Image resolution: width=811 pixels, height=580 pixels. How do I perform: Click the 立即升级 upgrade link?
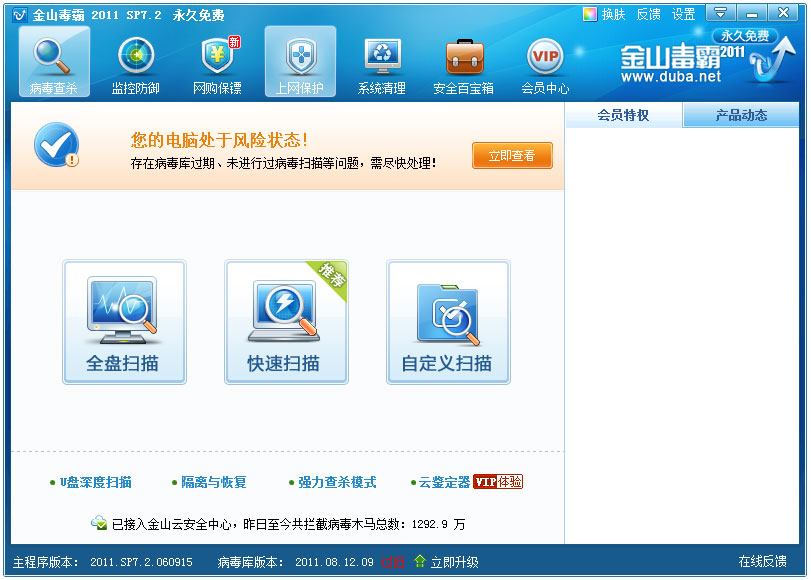point(455,562)
